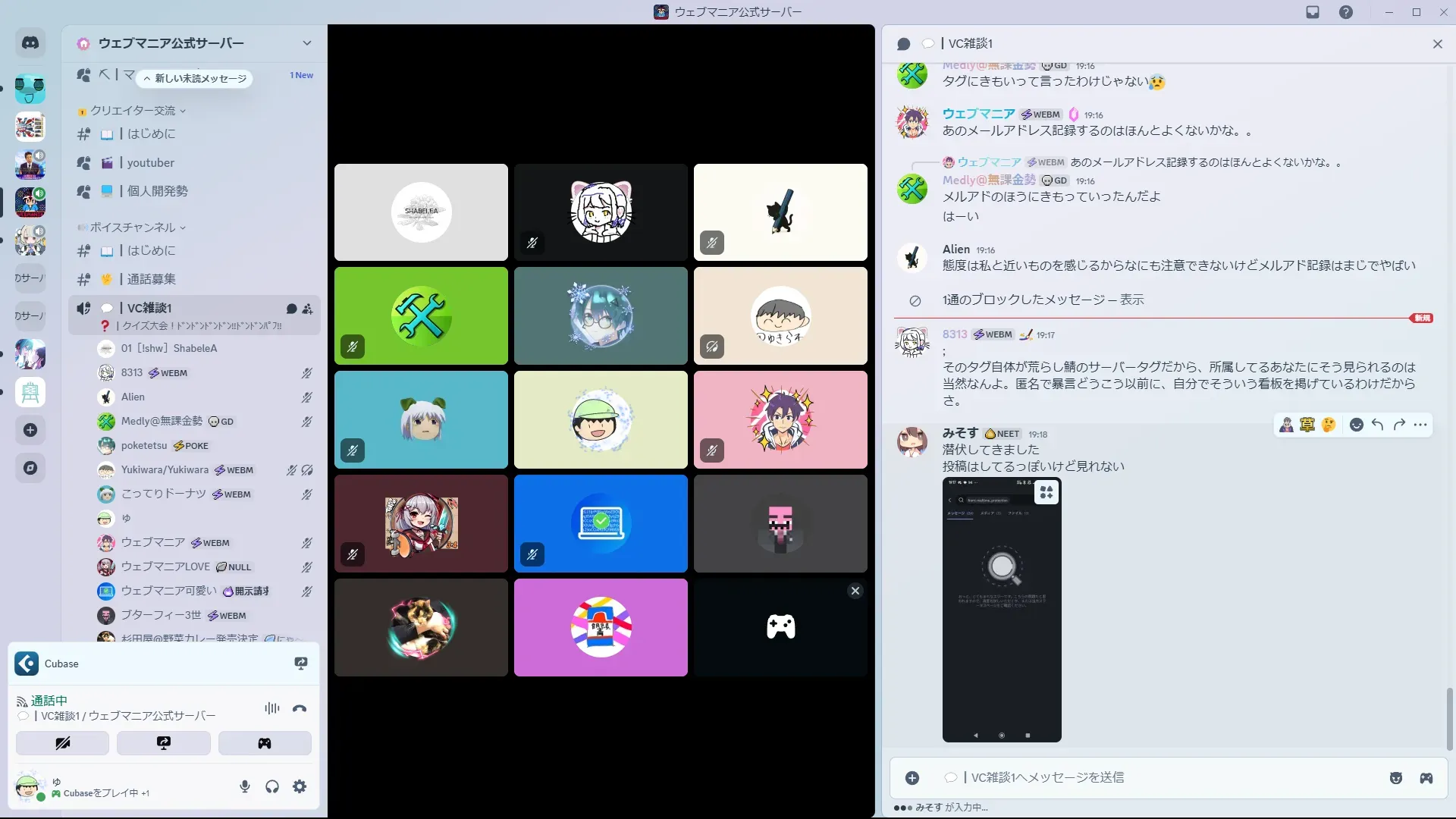The height and width of the screenshot is (819, 1456).
Task: Toggle headphone deafen in user panel
Action: click(272, 786)
